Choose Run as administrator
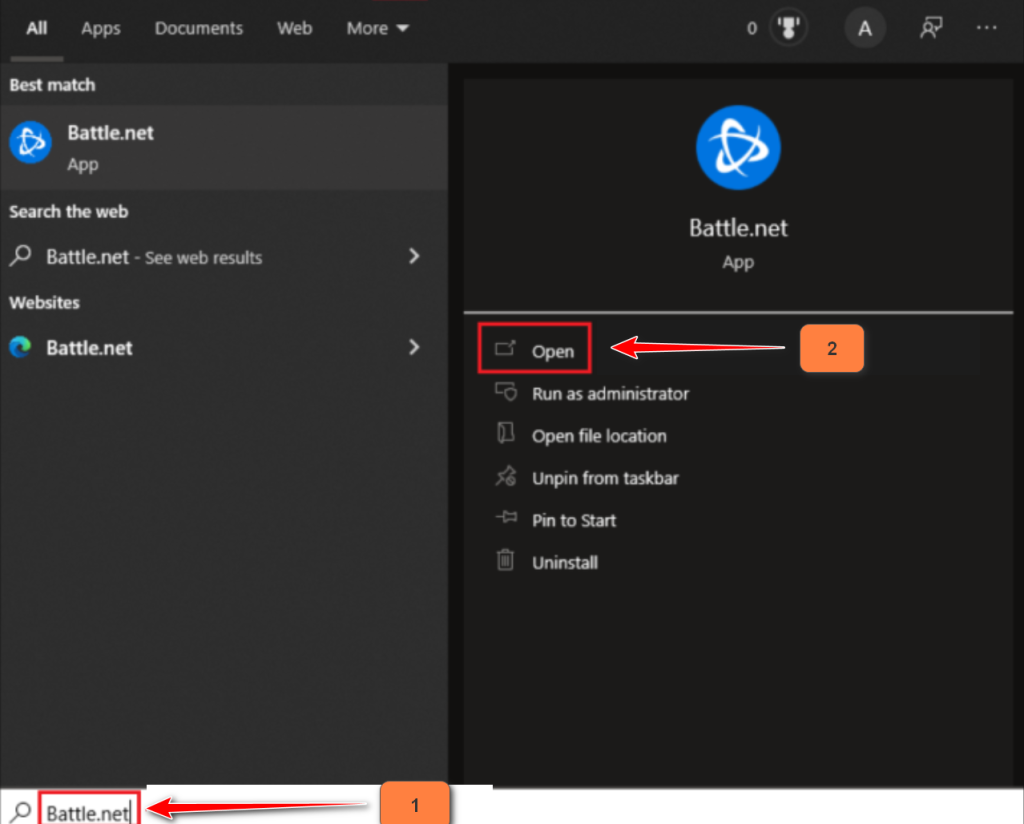The width and height of the screenshot is (1024, 824). [610, 394]
